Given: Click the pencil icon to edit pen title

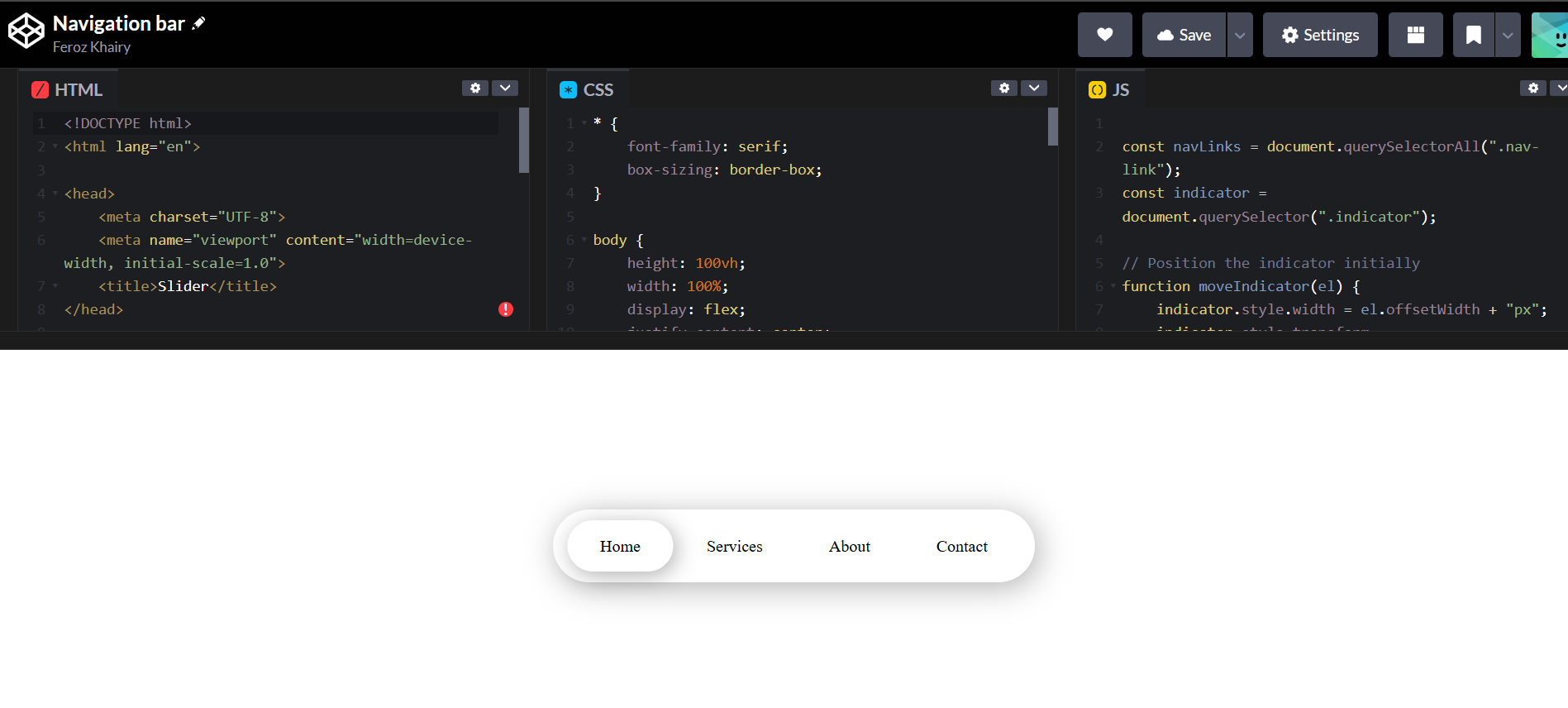Looking at the screenshot, I should tap(198, 24).
